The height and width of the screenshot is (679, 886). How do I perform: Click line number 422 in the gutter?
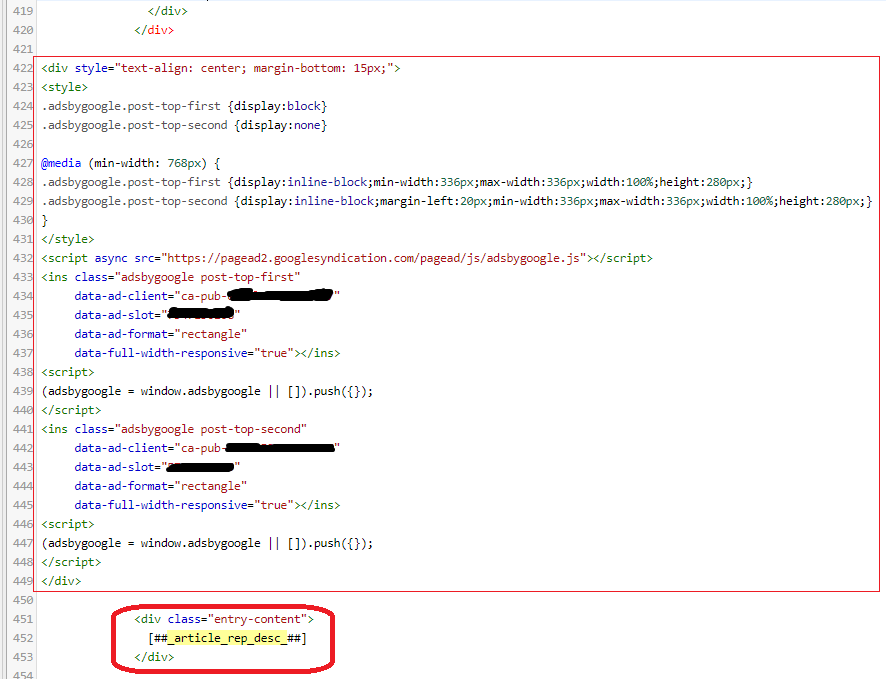23,68
